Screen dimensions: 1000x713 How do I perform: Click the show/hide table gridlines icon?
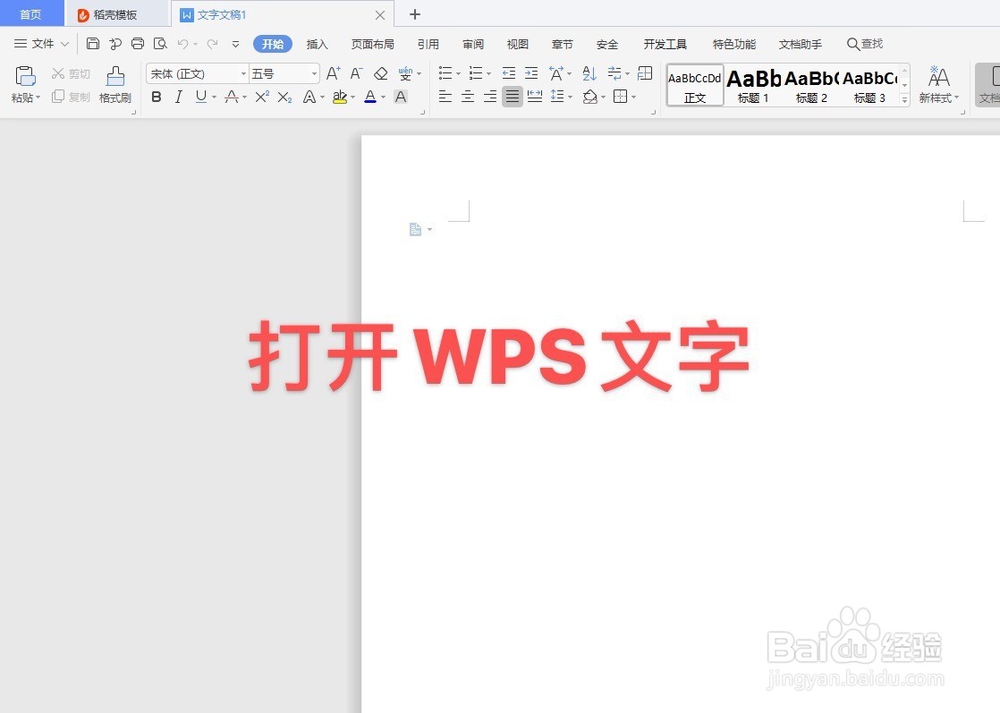645,73
